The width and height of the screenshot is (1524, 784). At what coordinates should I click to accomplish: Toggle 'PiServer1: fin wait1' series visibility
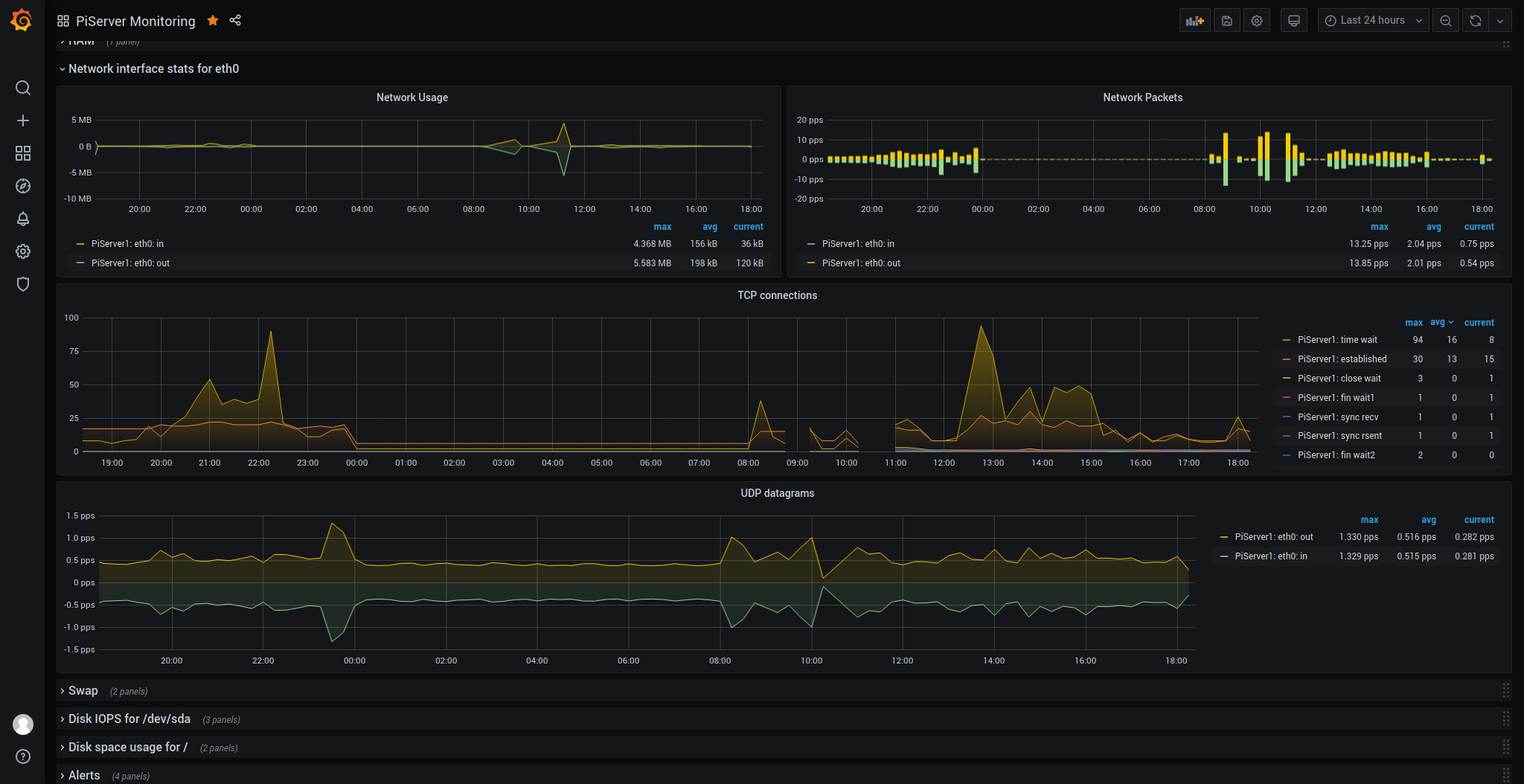[1336, 398]
